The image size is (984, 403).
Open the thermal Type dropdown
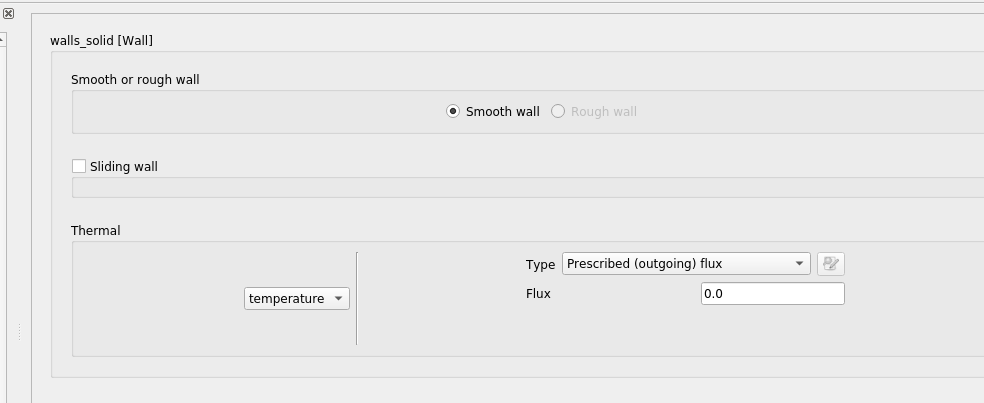[685, 264]
